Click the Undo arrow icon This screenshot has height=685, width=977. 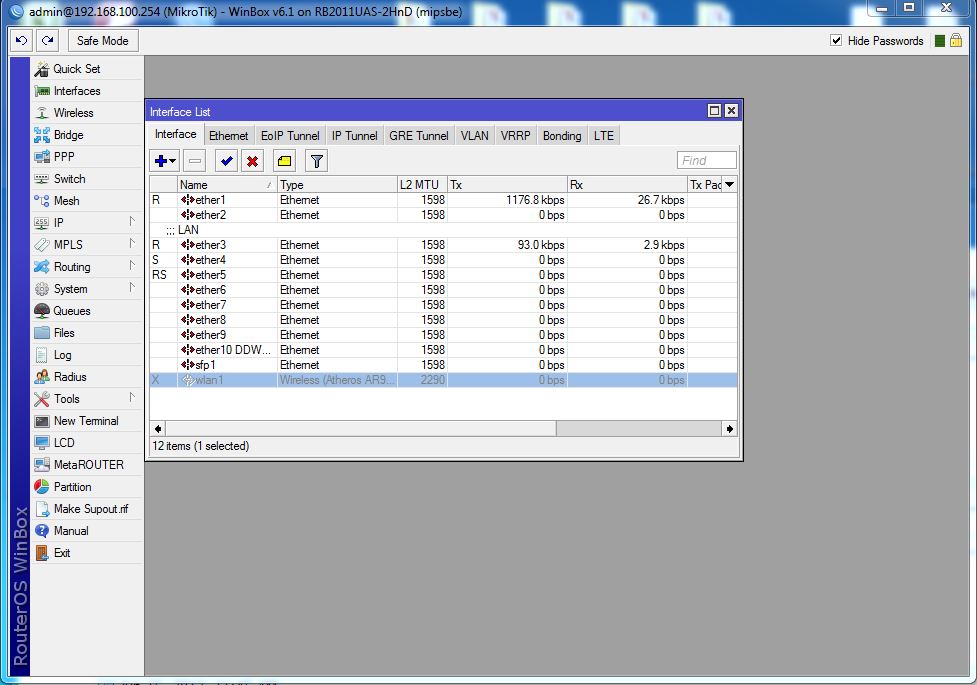pos(21,41)
